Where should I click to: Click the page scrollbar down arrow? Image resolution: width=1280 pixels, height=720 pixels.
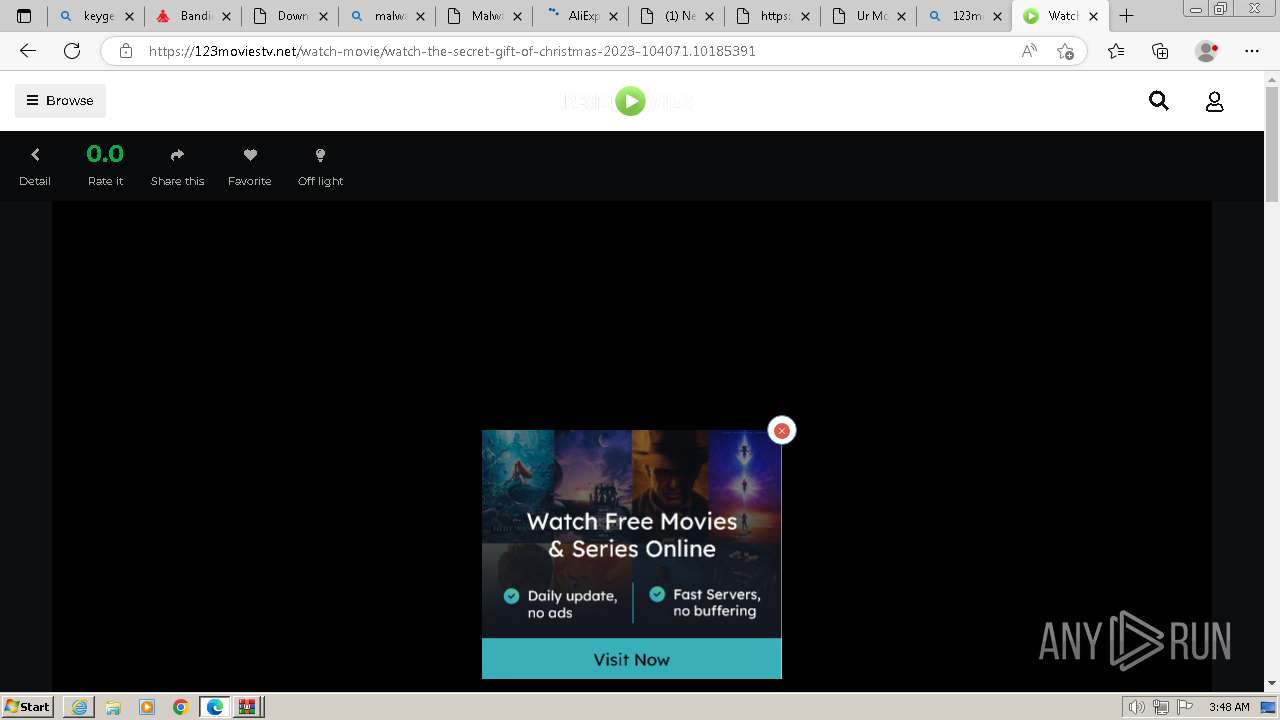[x=1272, y=684]
